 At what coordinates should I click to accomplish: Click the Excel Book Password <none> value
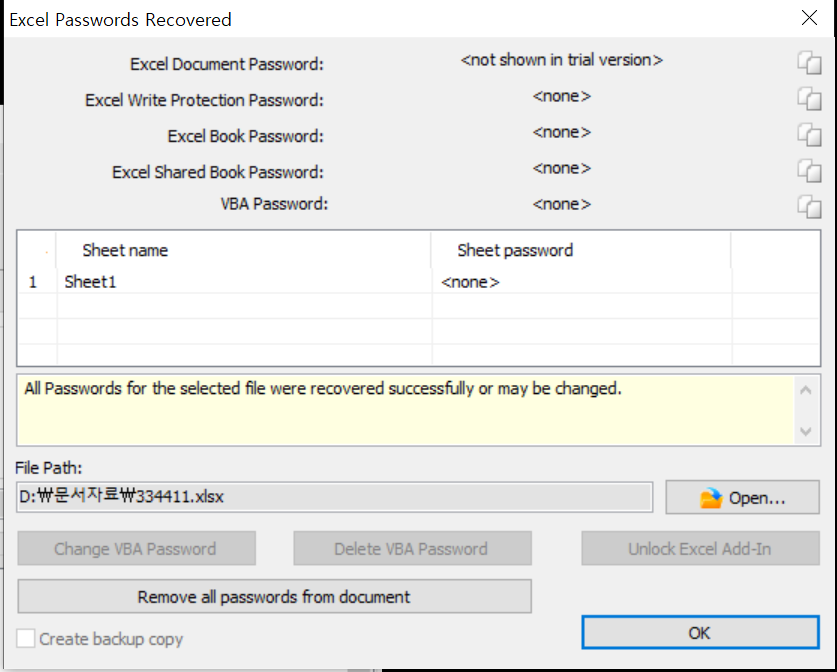pyautogui.click(x=562, y=132)
